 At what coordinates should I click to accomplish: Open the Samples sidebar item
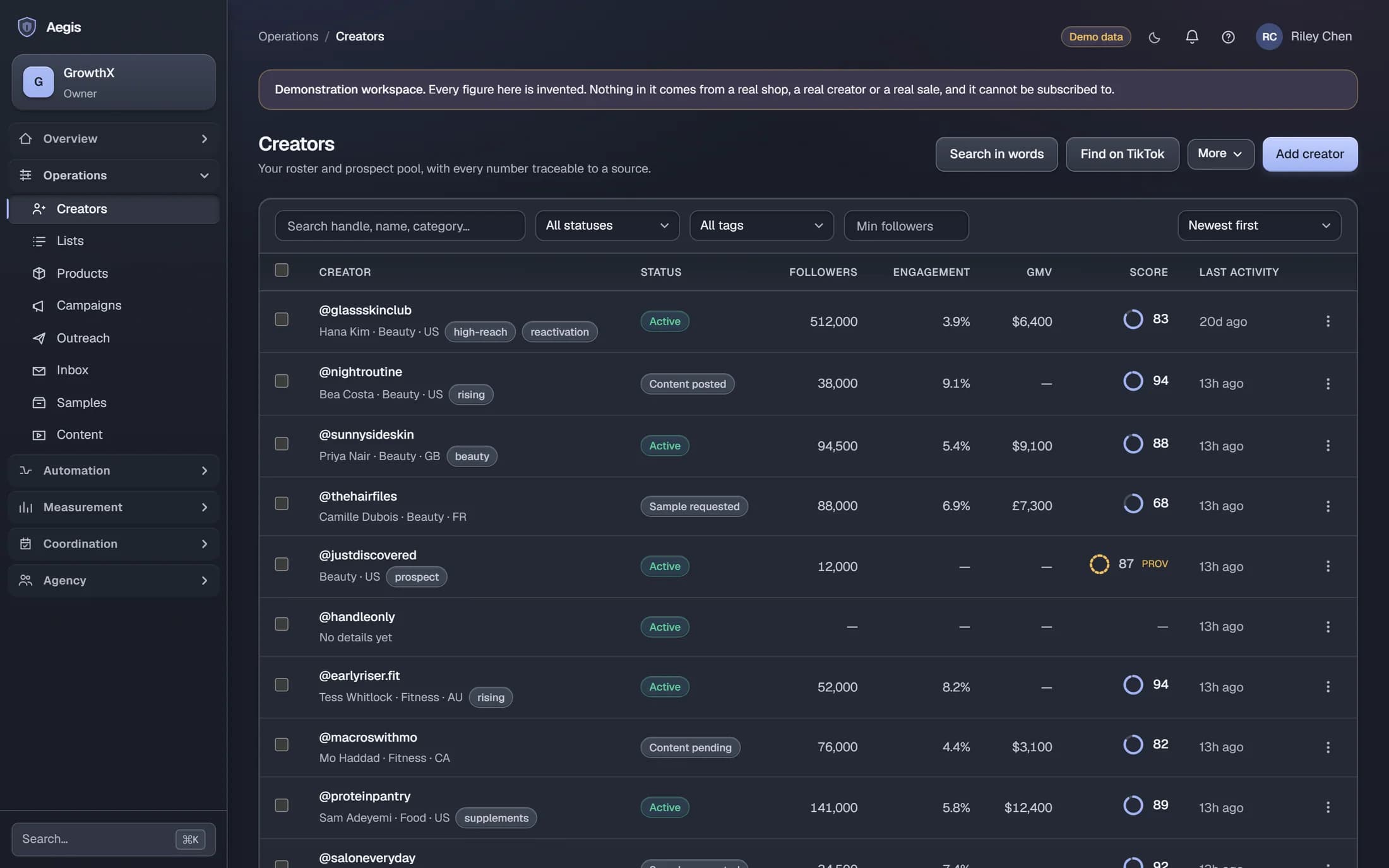[114, 403]
